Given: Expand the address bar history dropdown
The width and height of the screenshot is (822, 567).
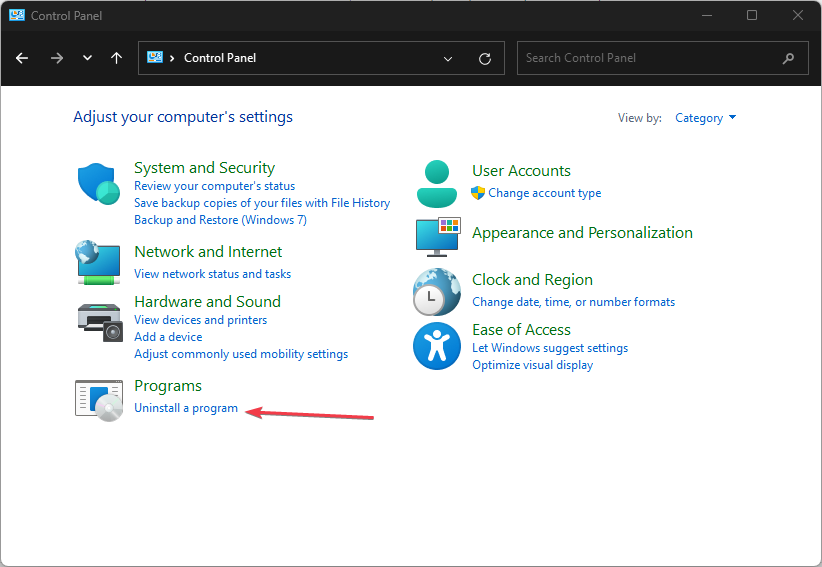Looking at the screenshot, I should [448, 59].
